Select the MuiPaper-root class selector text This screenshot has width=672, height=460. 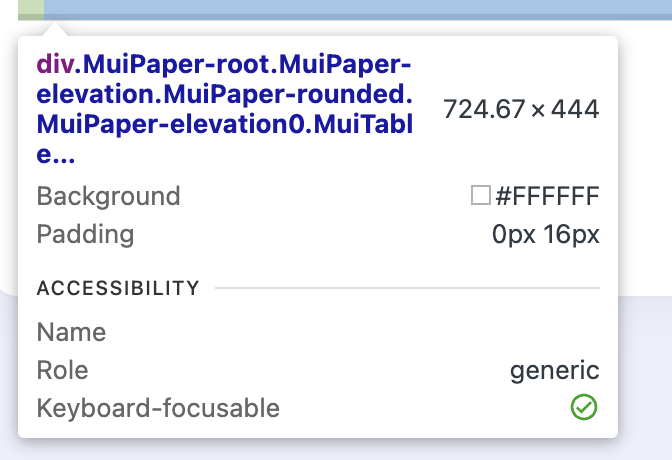click(x=176, y=66)
